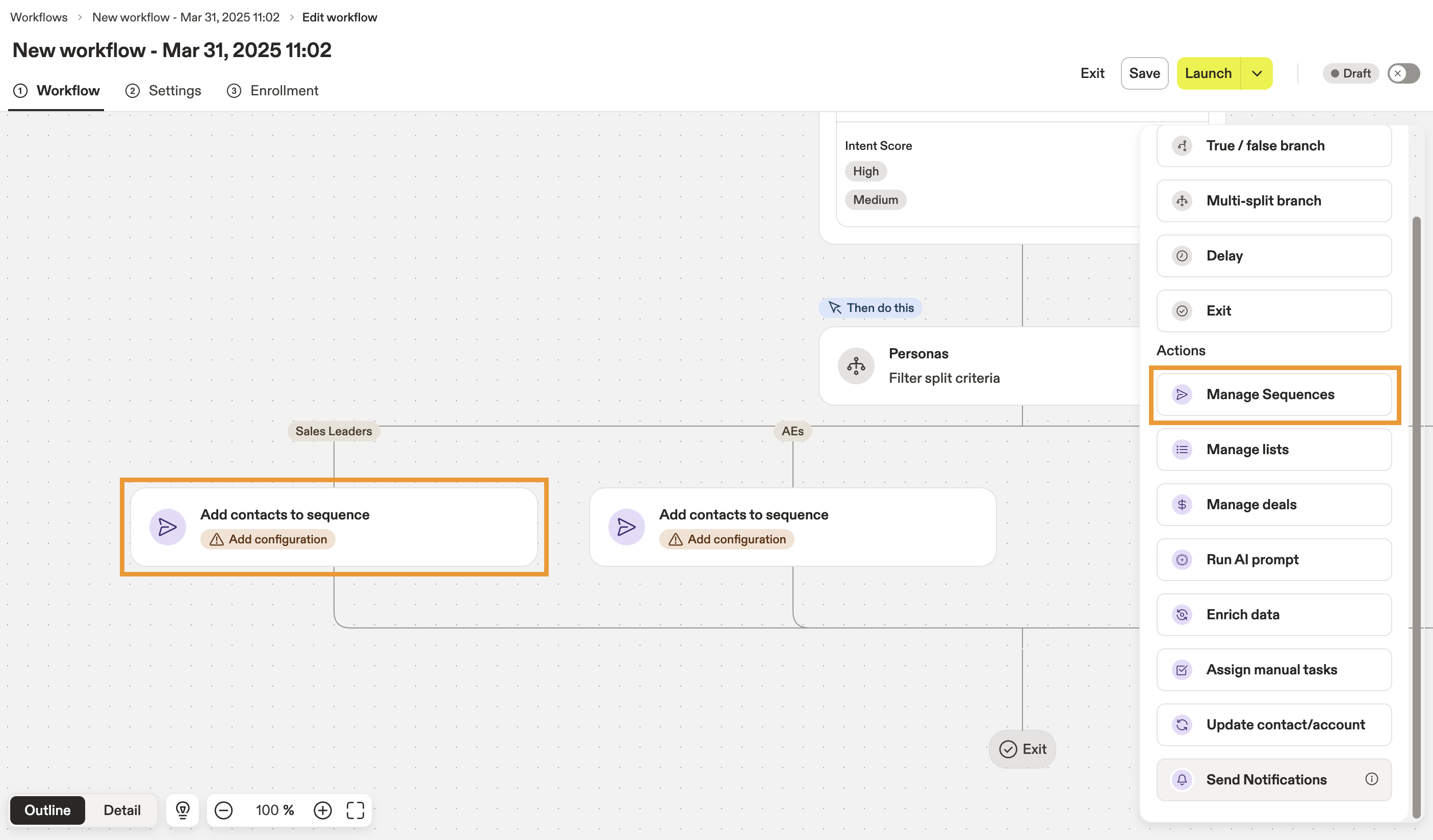
Task: Open Workflows breadcrumb link
Action: (39, 17)
